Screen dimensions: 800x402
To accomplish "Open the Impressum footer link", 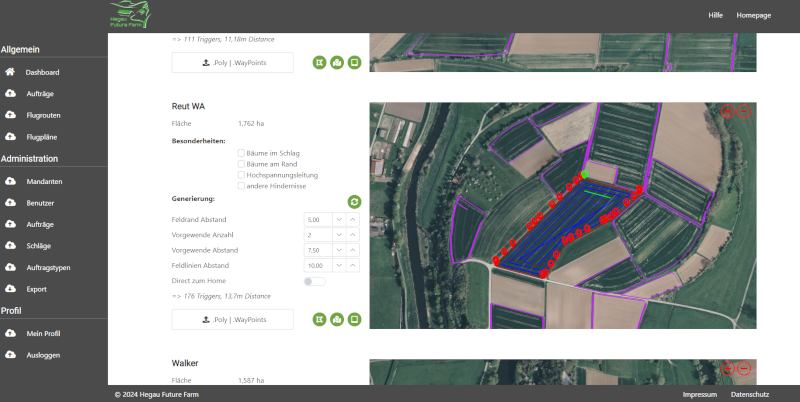I will (699, 395).
